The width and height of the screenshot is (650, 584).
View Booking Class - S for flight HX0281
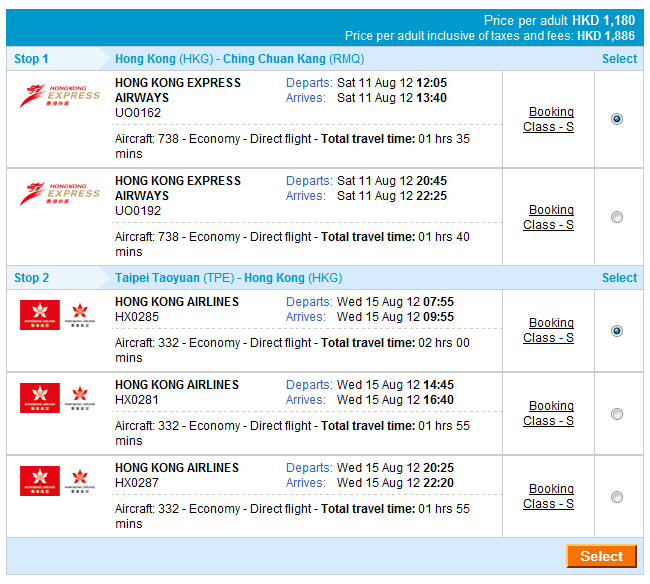549,414
